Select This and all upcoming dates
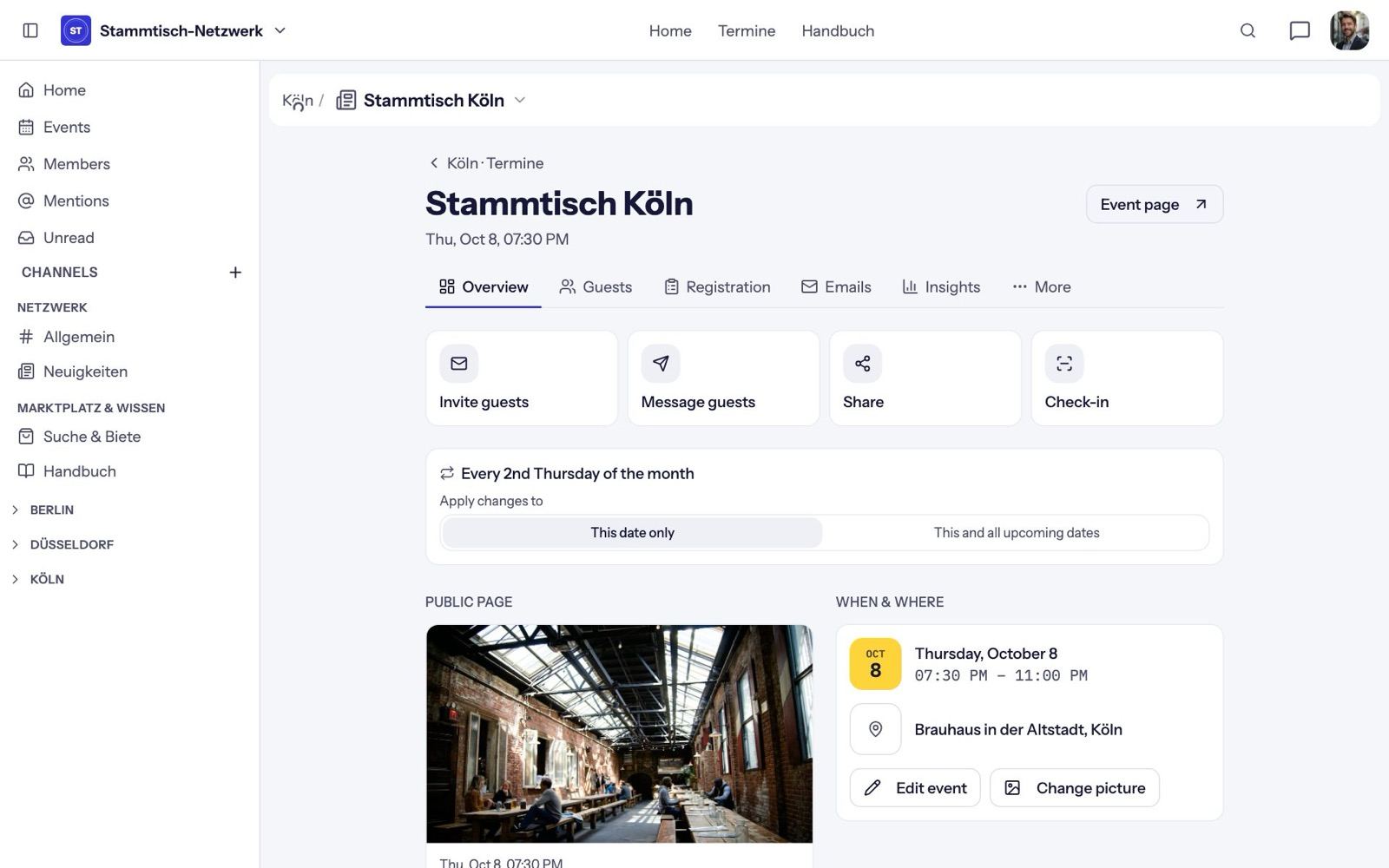Viewport: 1389px width, 868px height. tap(1017, 533)
